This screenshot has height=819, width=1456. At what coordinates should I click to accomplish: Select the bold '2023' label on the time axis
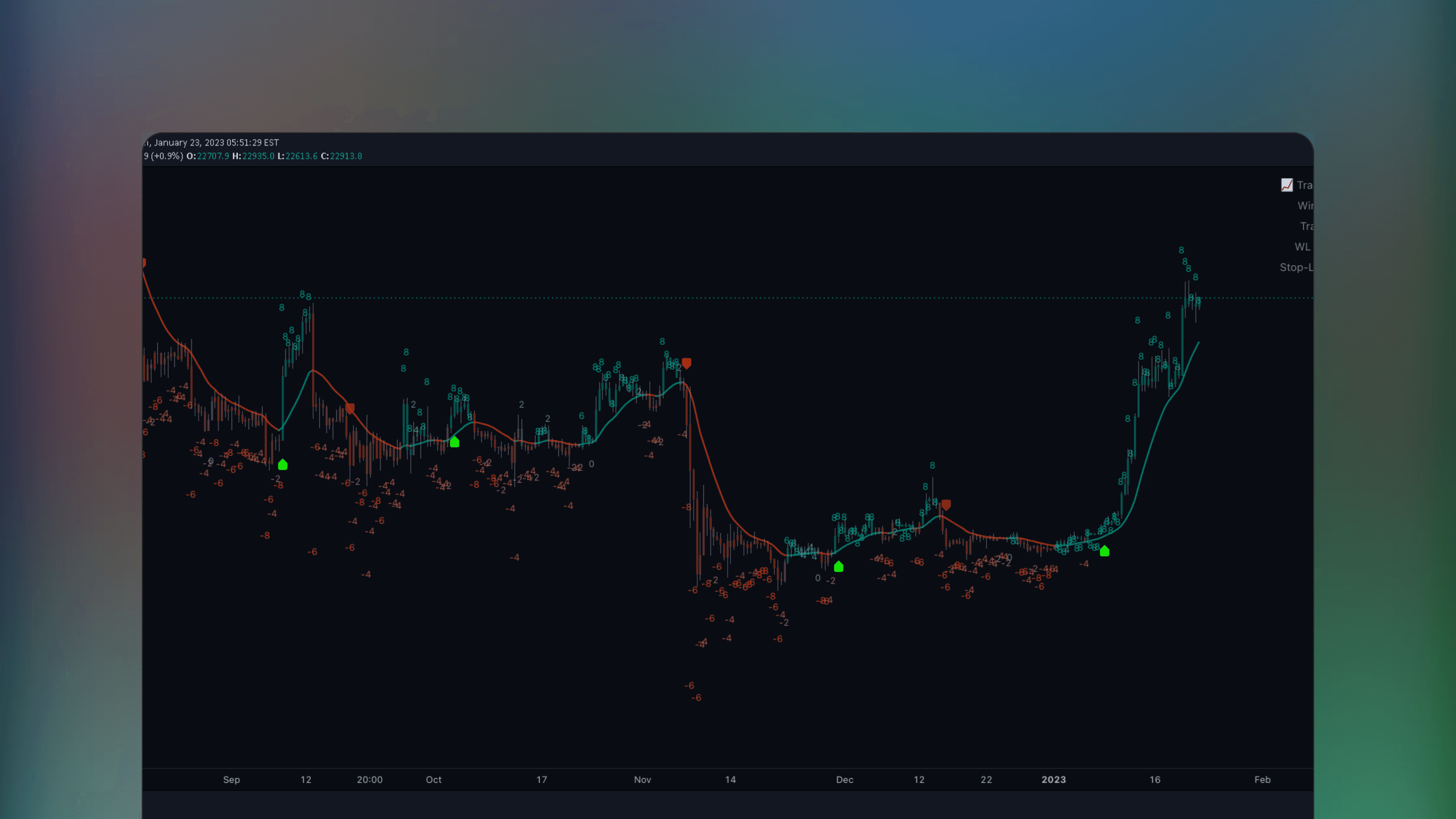(x=1053, y=780)
